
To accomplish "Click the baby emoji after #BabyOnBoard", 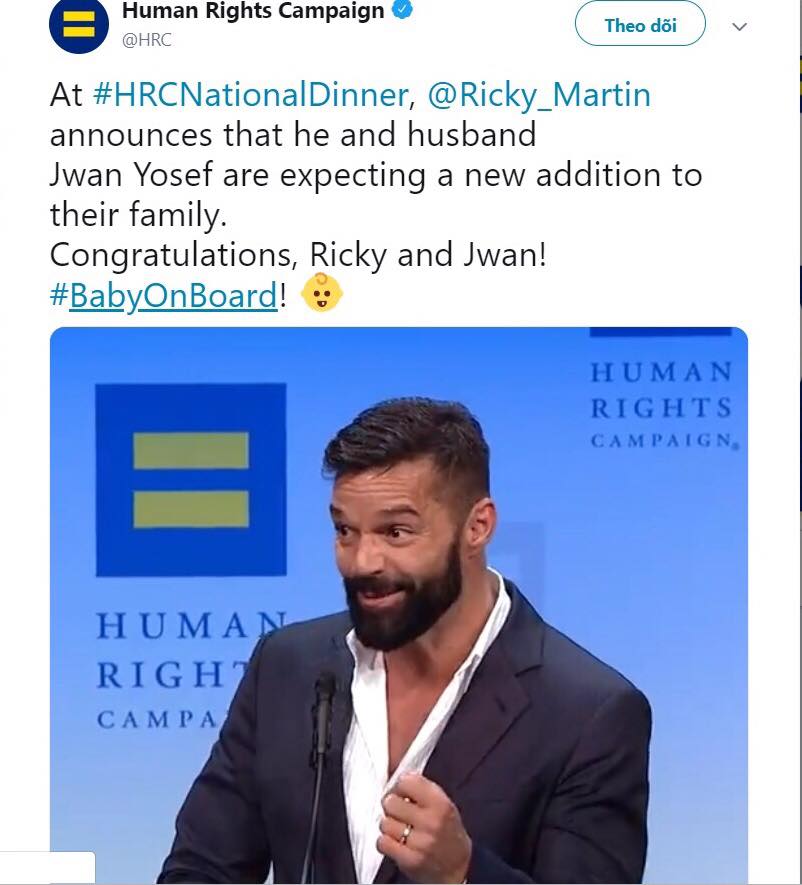I will click(x=322, y=295).
